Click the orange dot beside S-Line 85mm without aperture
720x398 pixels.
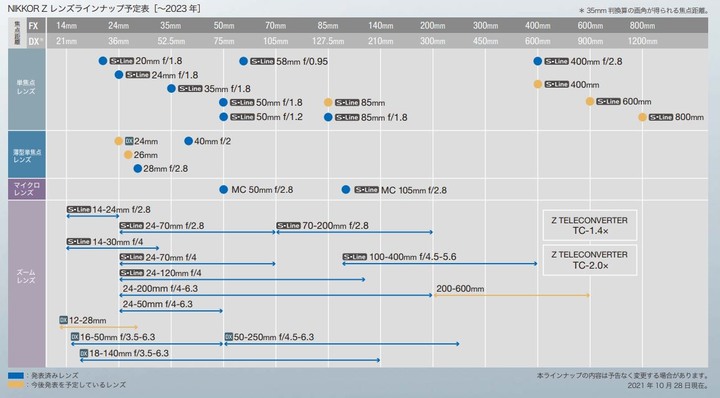click(328, 102)
